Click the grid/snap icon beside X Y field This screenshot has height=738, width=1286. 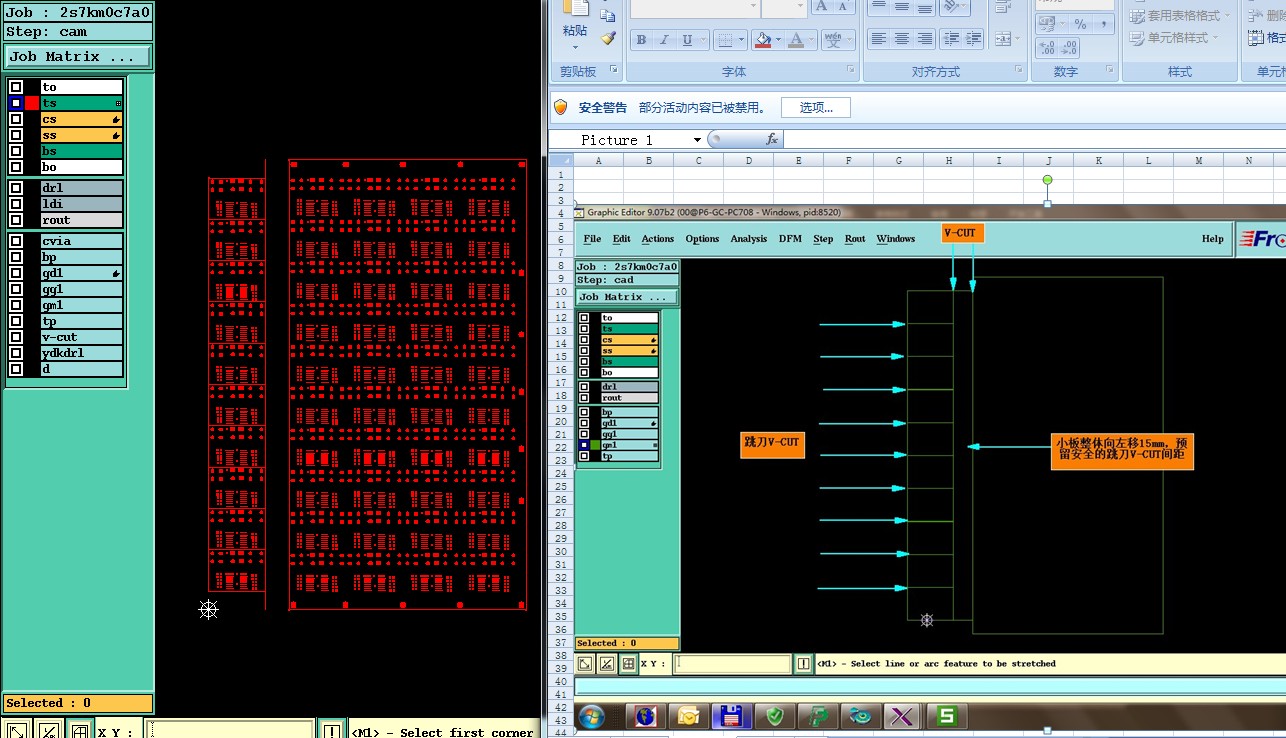tap(81, 730)
